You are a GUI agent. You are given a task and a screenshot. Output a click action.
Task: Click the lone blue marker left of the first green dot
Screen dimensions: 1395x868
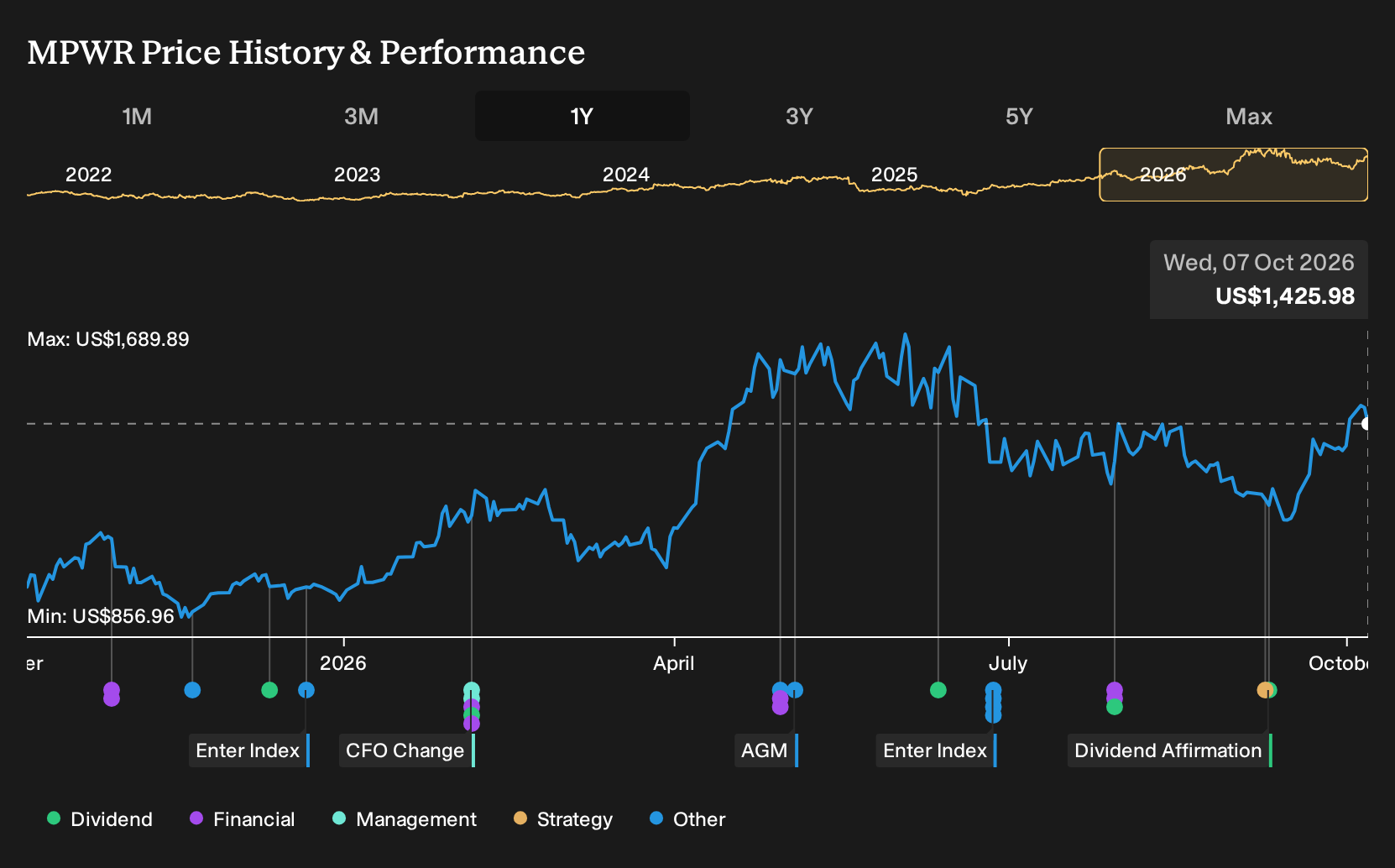pos(192,690)
